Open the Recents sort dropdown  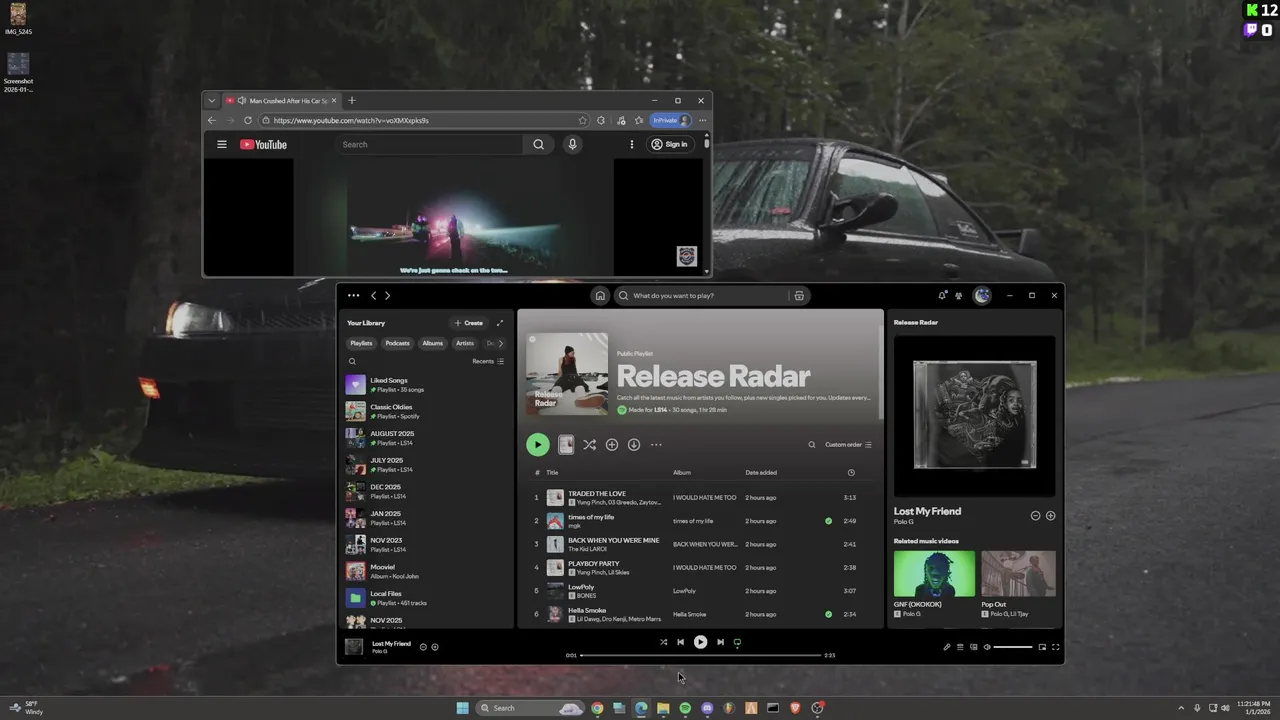coord(488,361)
